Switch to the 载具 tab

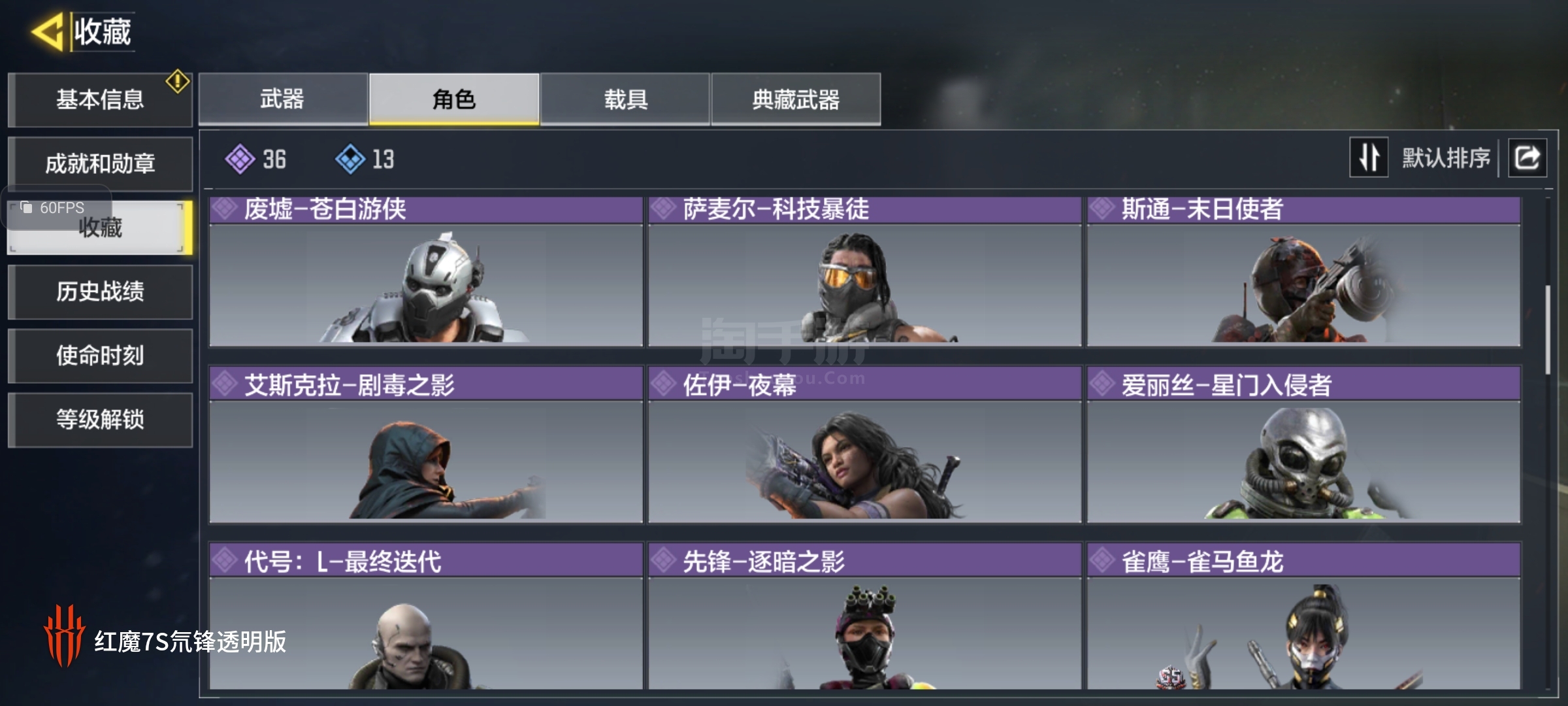pyautogui.click(x=625, y=99)
